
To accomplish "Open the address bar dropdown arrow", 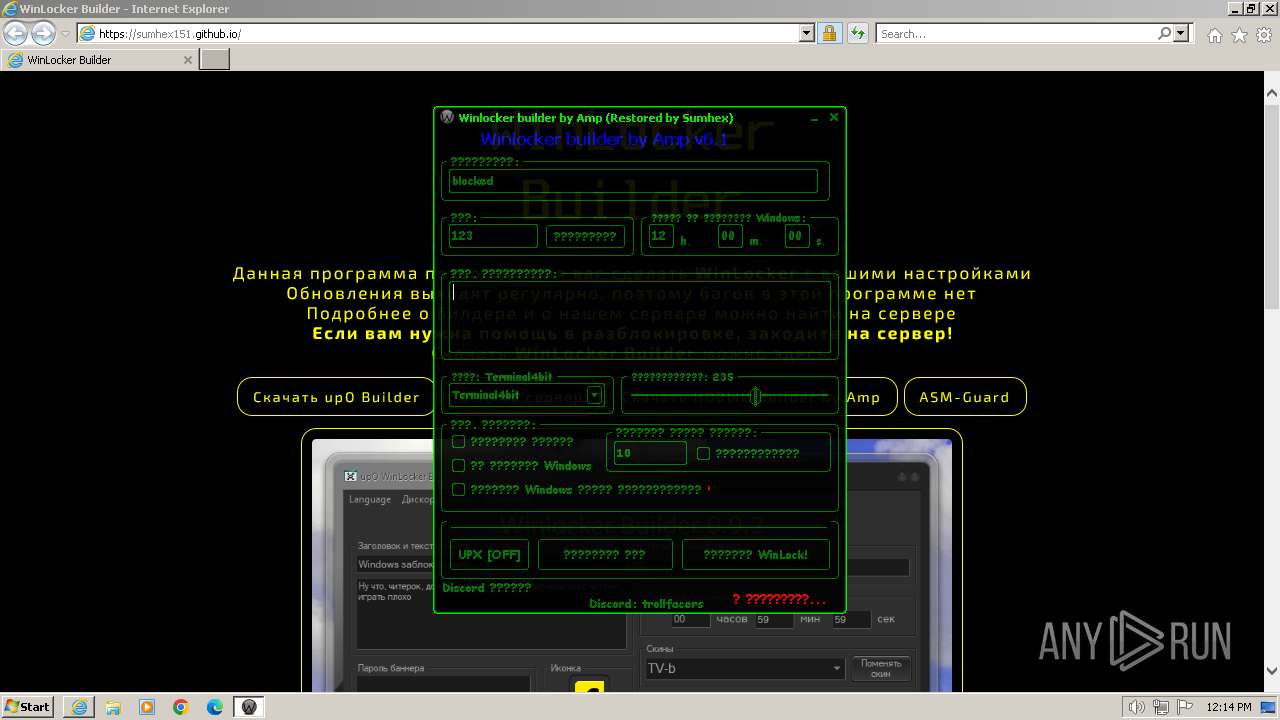I will tap(807, 34).
